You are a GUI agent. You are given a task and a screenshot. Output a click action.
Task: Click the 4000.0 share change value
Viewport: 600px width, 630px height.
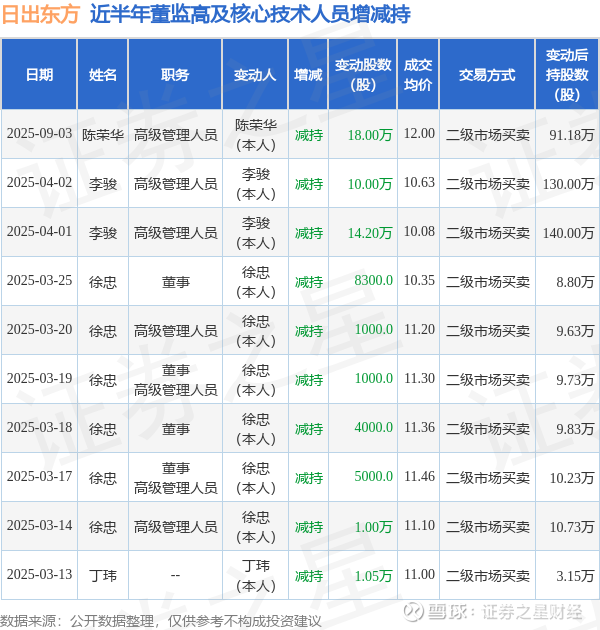click(373, 428)
